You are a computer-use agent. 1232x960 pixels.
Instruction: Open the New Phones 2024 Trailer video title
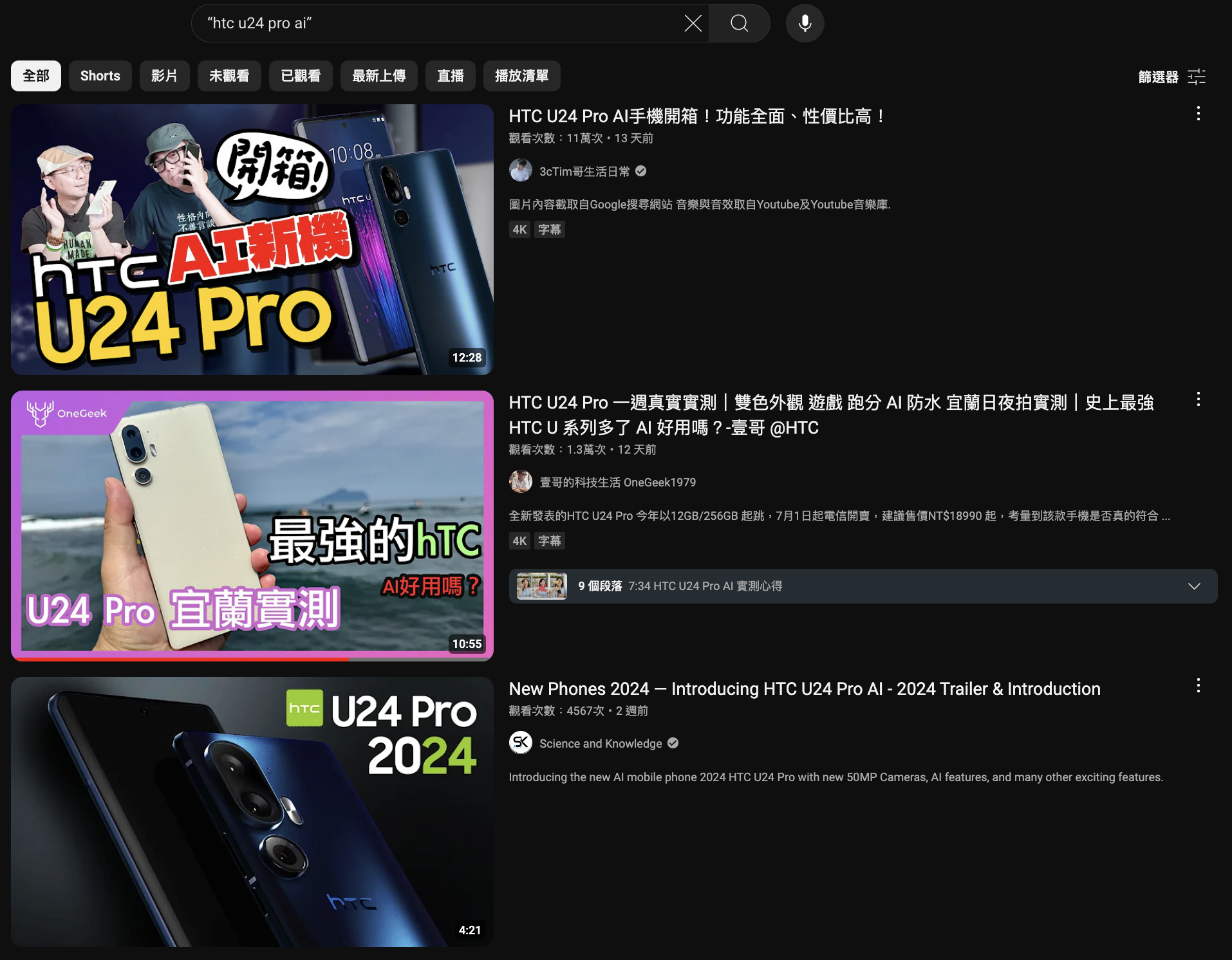pyautogui.click(x=805, y=689)
